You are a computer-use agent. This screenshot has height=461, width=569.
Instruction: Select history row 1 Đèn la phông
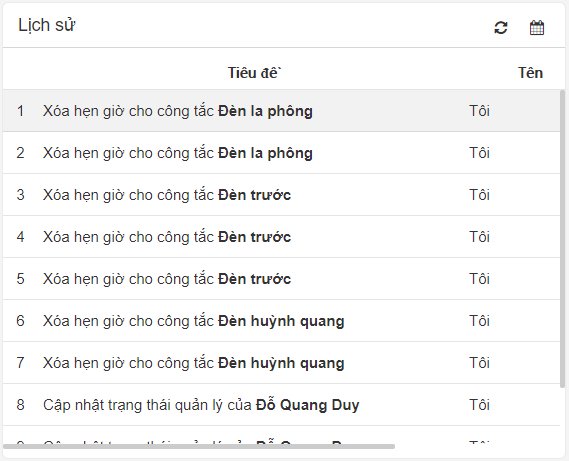282,111
